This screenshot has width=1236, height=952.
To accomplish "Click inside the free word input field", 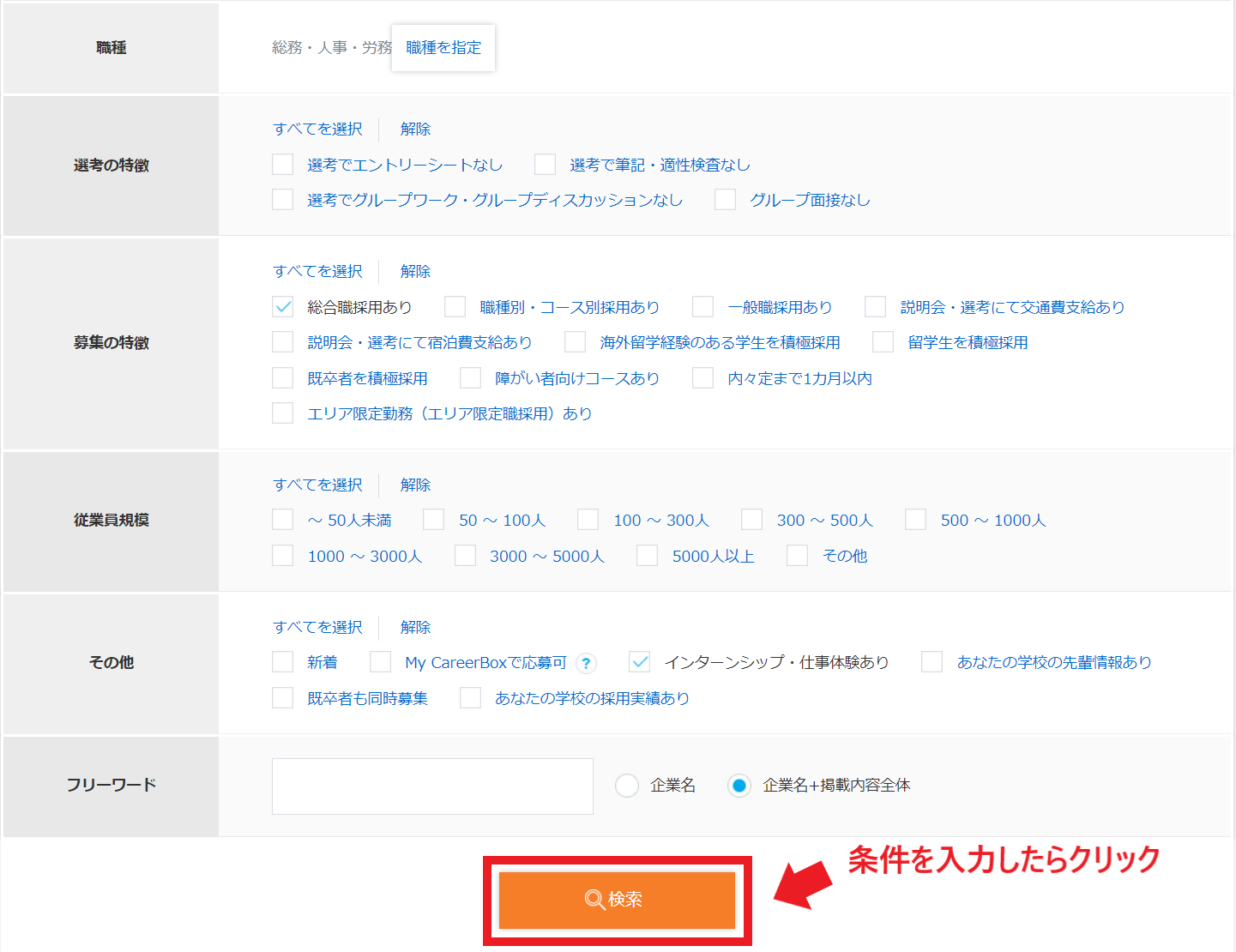I will coord(431,786).
